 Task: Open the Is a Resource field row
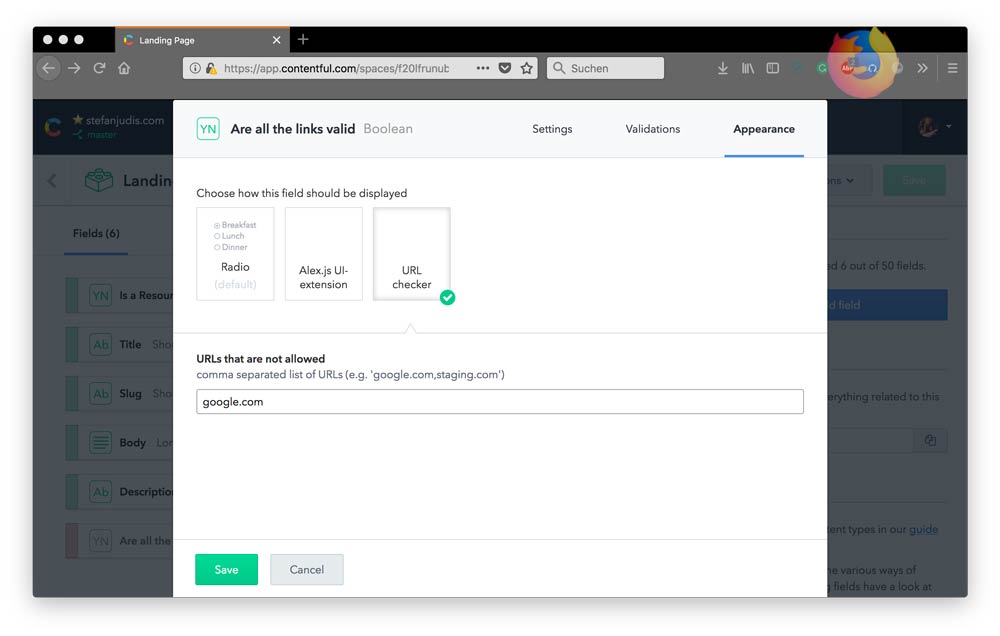tap(120, 295)
